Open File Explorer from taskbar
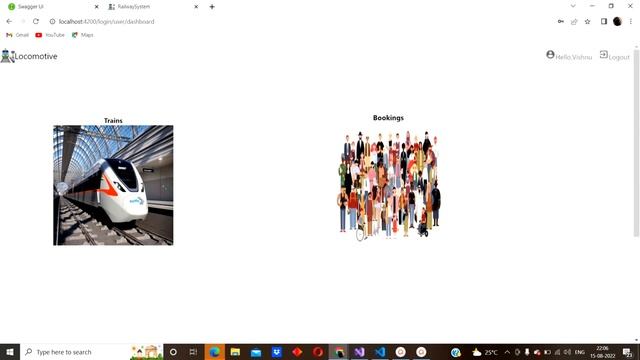The width and height of the screenshot is (640, 360). coord(235,352)
